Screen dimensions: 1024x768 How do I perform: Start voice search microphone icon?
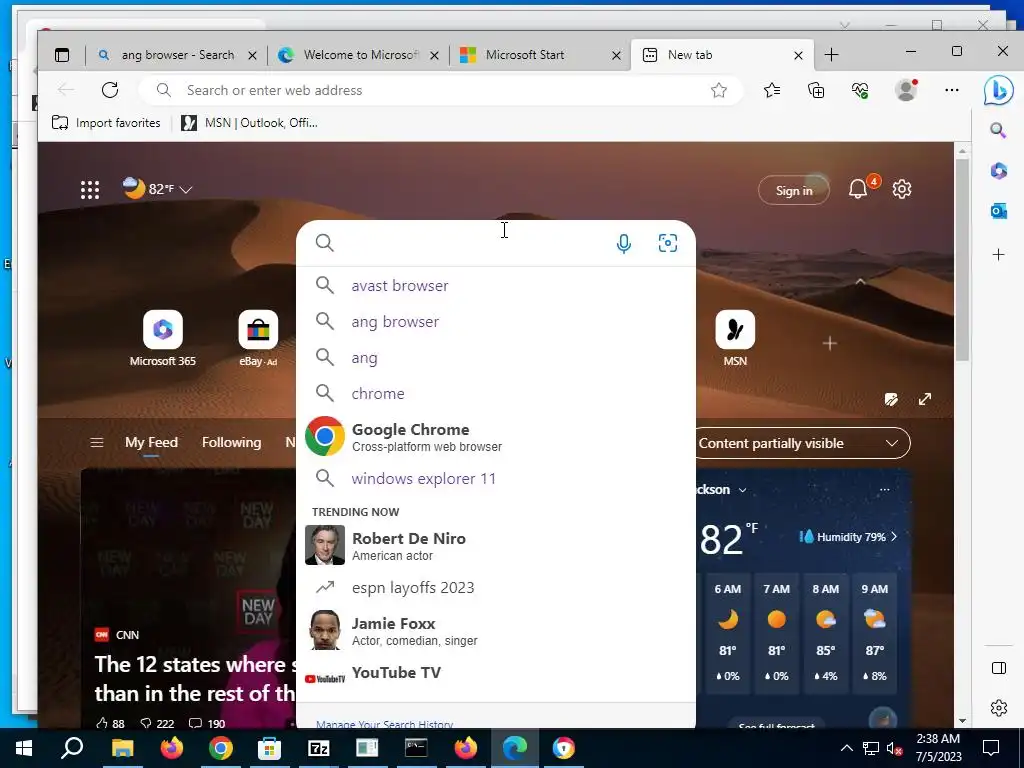coord(624,244)
